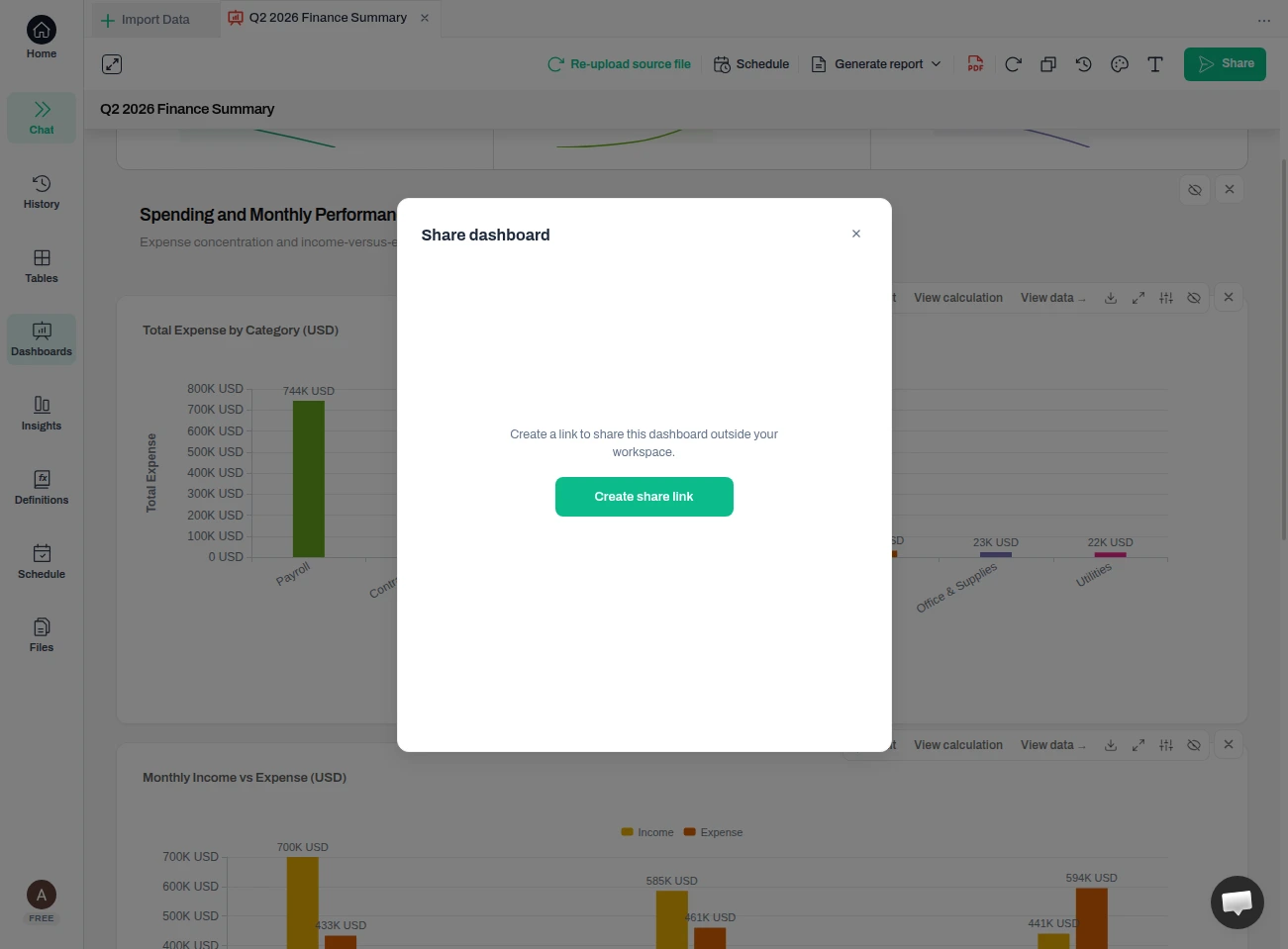Open Tables section
The width and height of the screenshot is (1288, 949).
(x=42, y=266)
